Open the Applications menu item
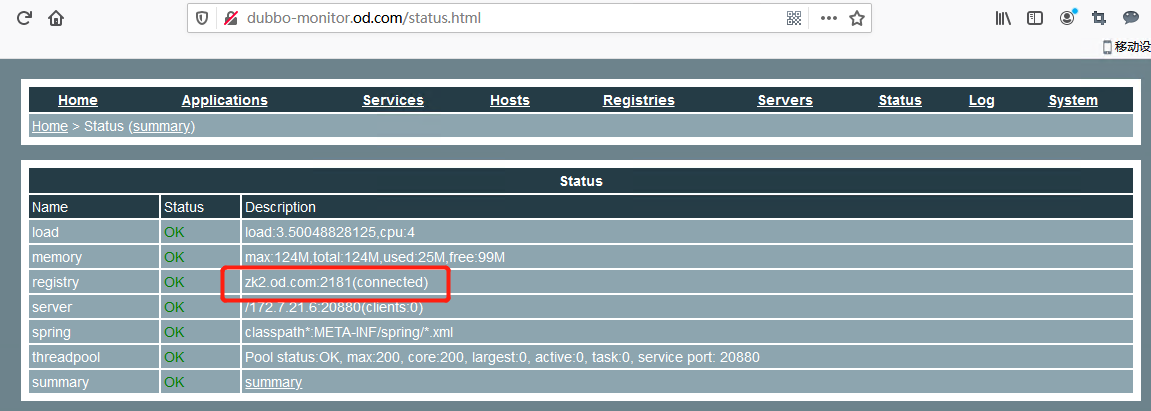The height and width of the screenshot is (411, 1151). click(224, 100)
